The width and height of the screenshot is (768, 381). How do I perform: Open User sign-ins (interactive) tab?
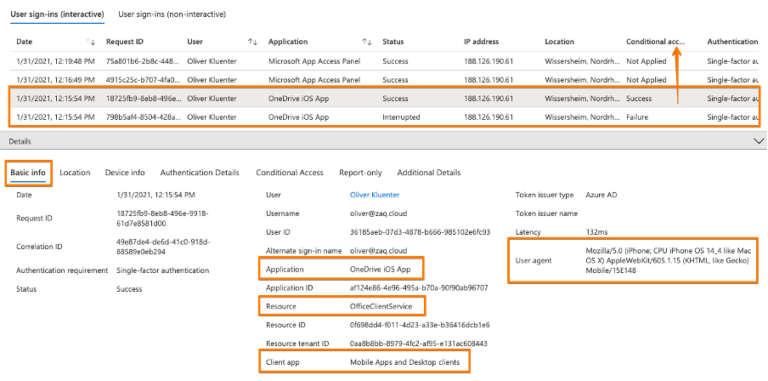point(57,15)
